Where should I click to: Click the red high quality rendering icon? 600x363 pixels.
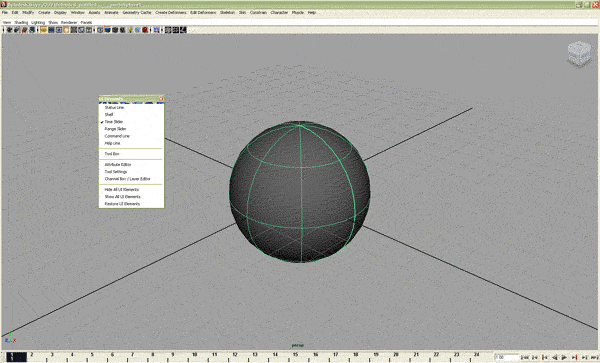145,29
